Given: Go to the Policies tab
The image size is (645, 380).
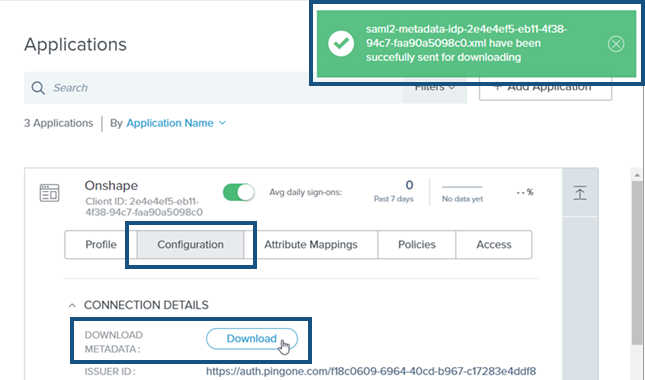Looking at the screenshot, I should point(417,244).
